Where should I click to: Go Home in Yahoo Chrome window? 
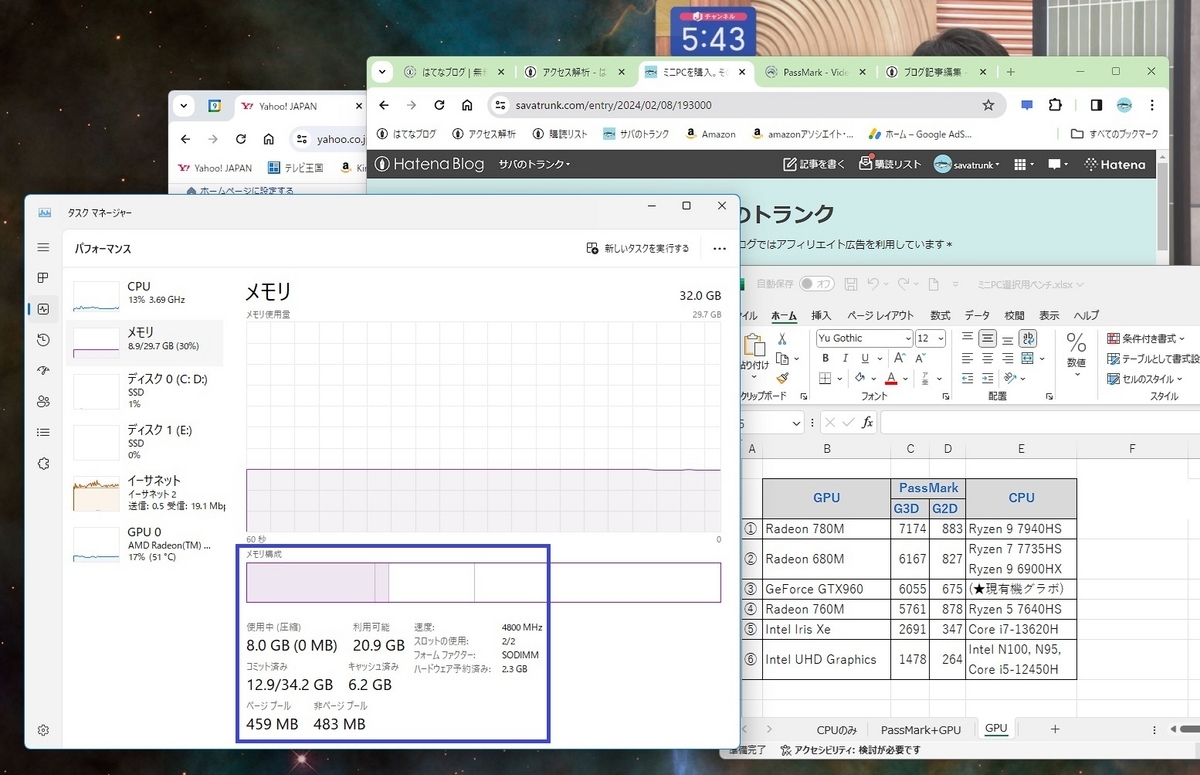[x=269, y=139]
